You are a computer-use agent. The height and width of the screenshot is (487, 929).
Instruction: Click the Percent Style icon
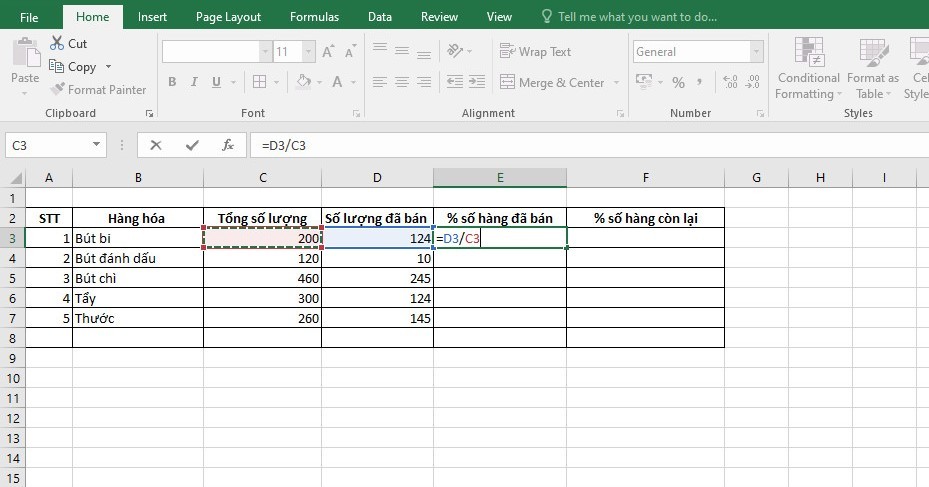(x=679, y=83)
